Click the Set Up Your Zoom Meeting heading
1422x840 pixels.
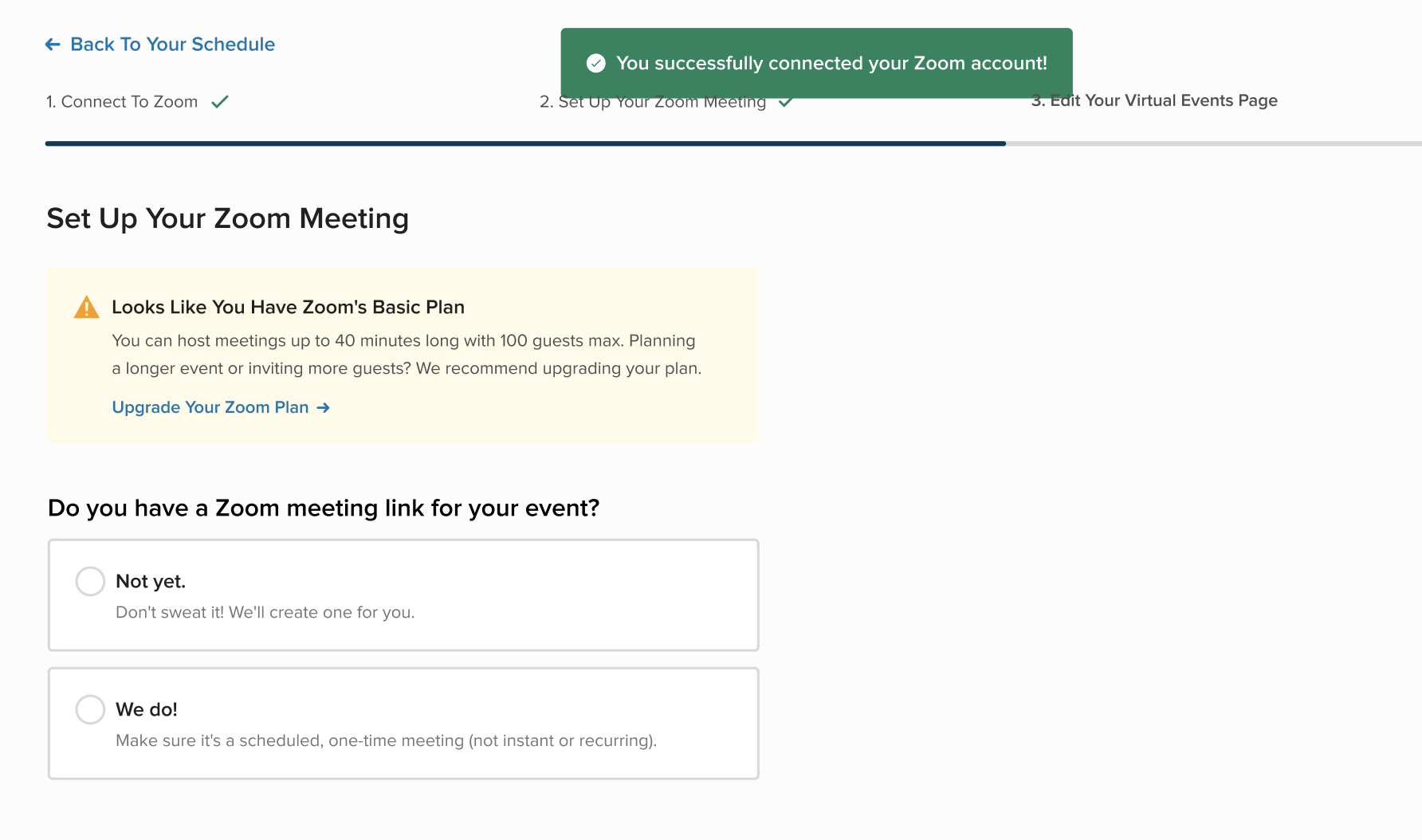tap(228, 218)
